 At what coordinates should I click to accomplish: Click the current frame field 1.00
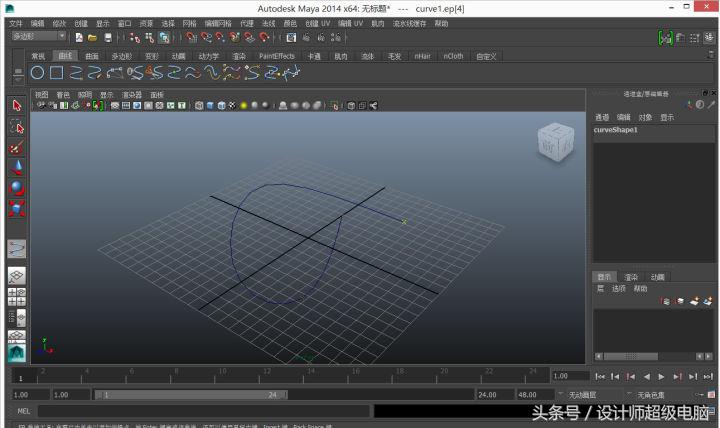click(x=571, y=376)
